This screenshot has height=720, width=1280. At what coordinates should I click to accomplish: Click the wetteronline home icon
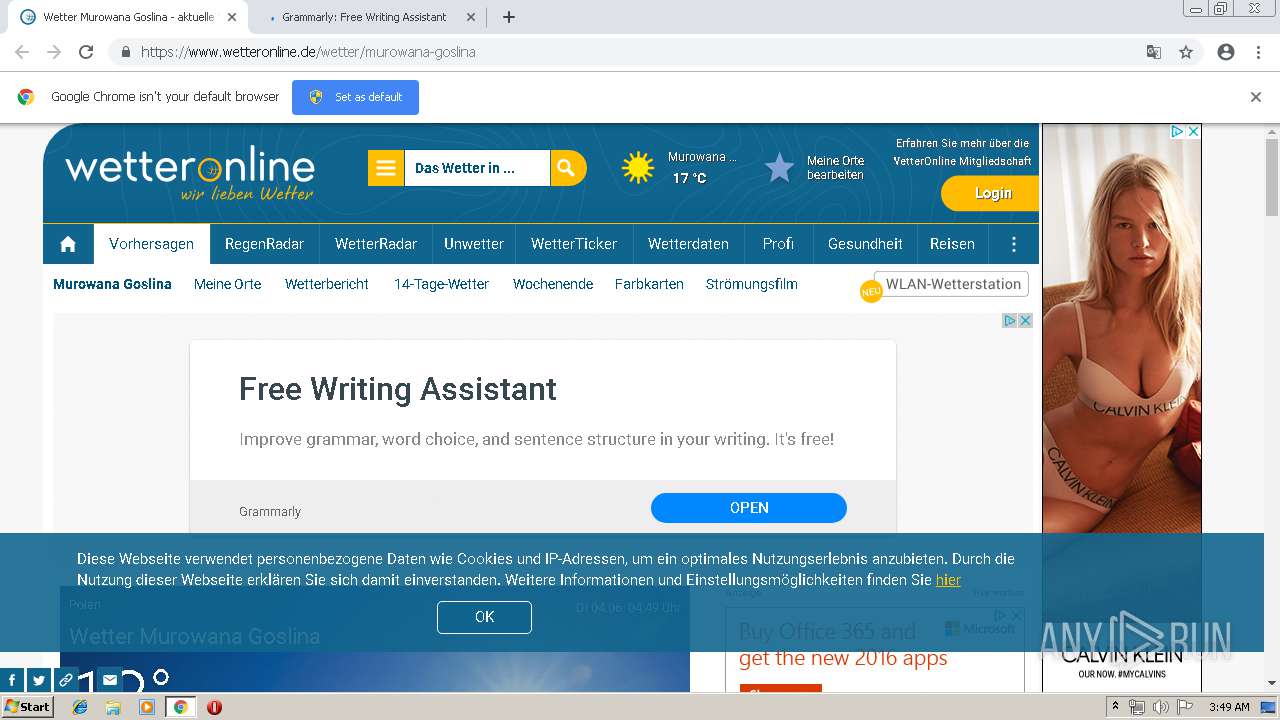[68, 244]
